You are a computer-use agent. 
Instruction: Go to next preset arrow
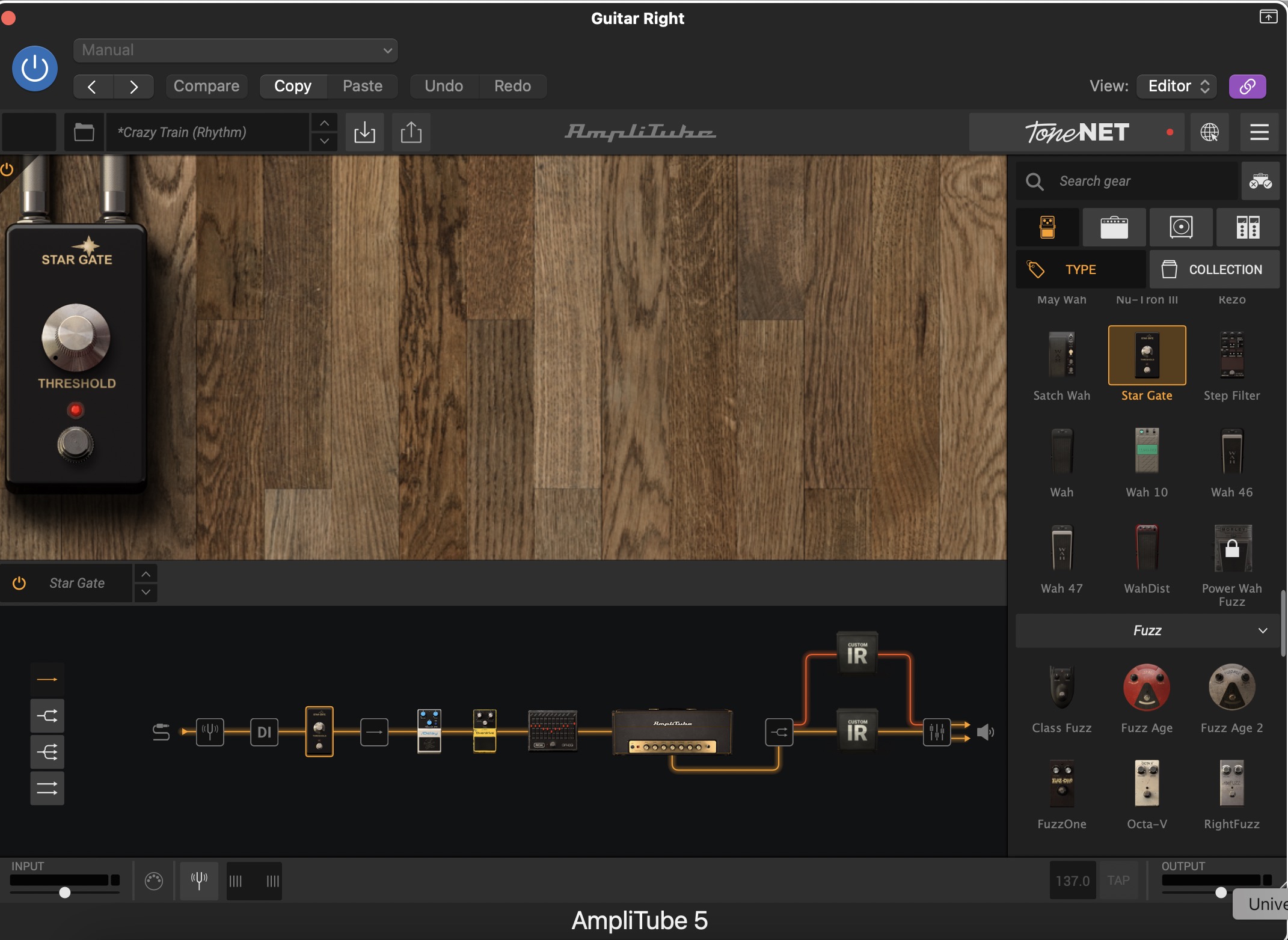point(133,87)
